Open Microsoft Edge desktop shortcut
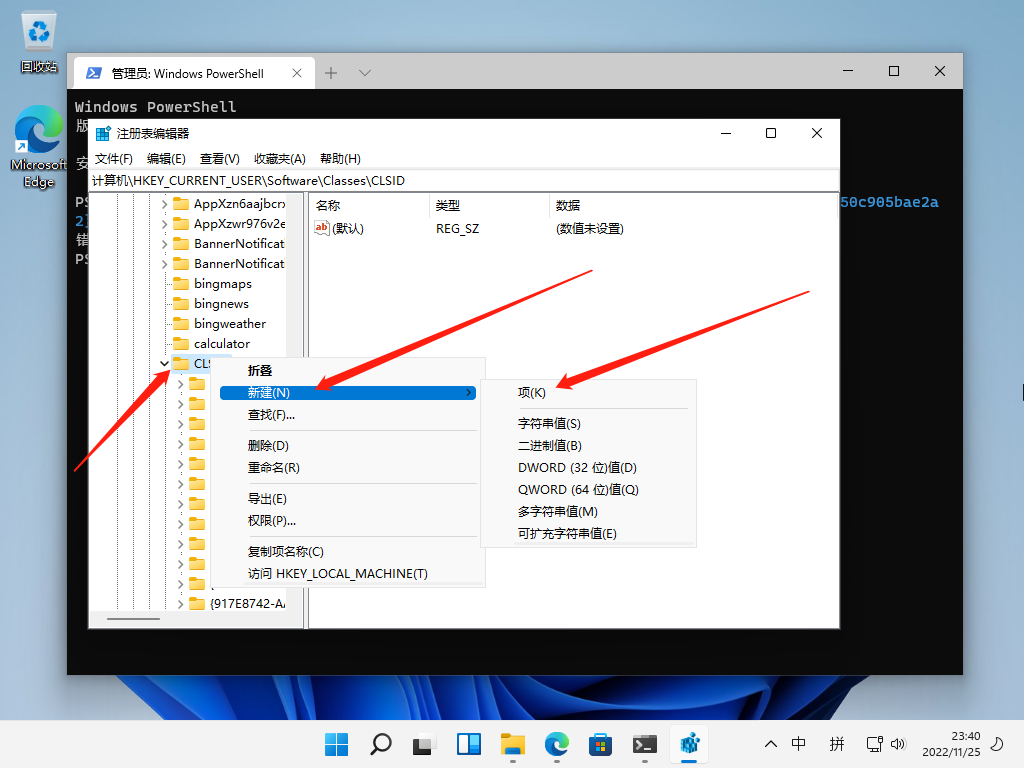1024x768 pixels. 39,146
